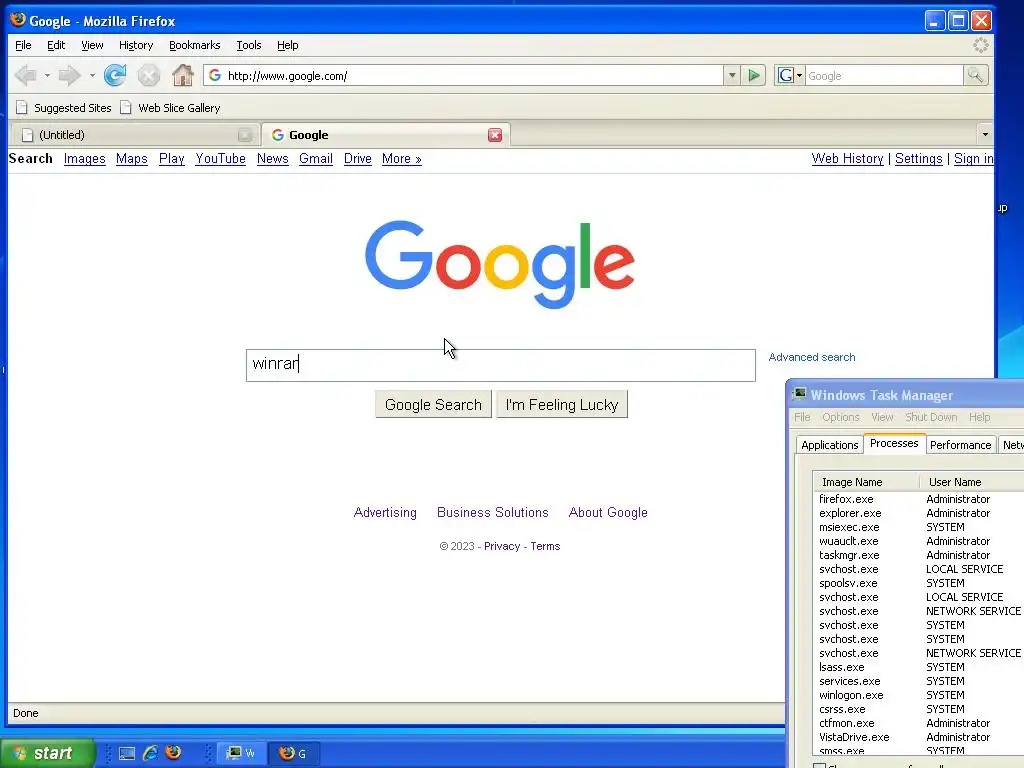Viewport: 1024px width, 768px height.
Task: Select the taskmgr.exe process row
Action: pos(920,555)
